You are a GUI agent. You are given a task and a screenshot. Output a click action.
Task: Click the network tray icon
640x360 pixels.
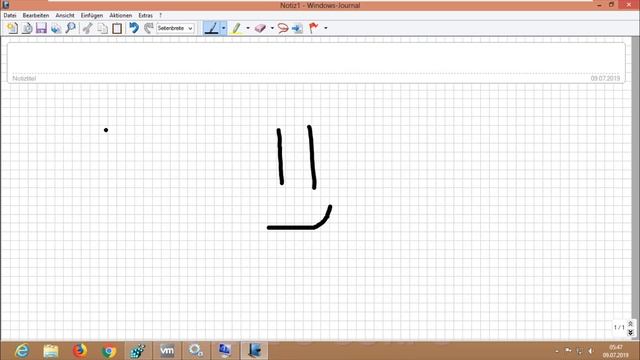[x=579, y=351]
